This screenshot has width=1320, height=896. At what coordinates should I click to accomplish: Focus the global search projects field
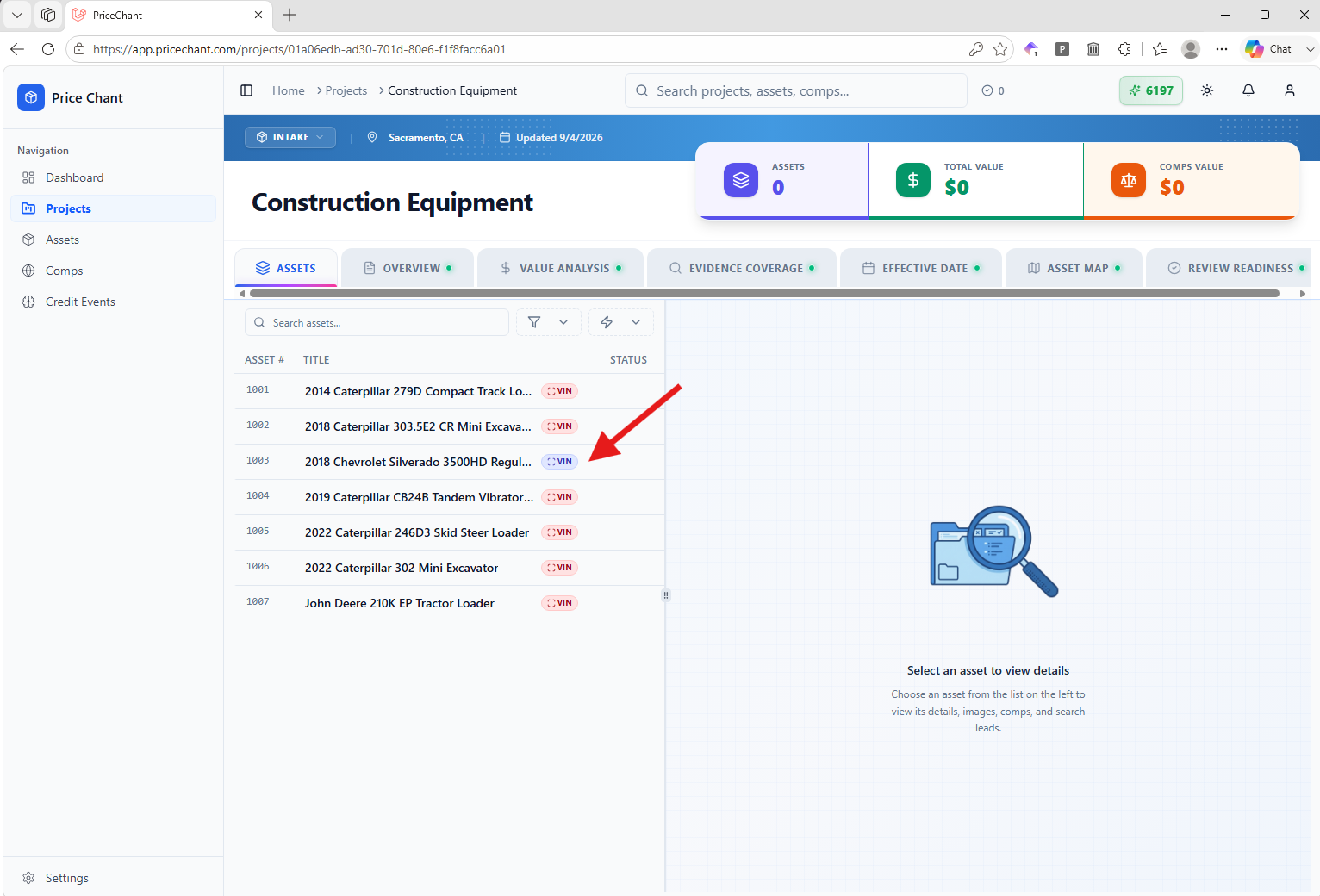[x=796, y=90]
